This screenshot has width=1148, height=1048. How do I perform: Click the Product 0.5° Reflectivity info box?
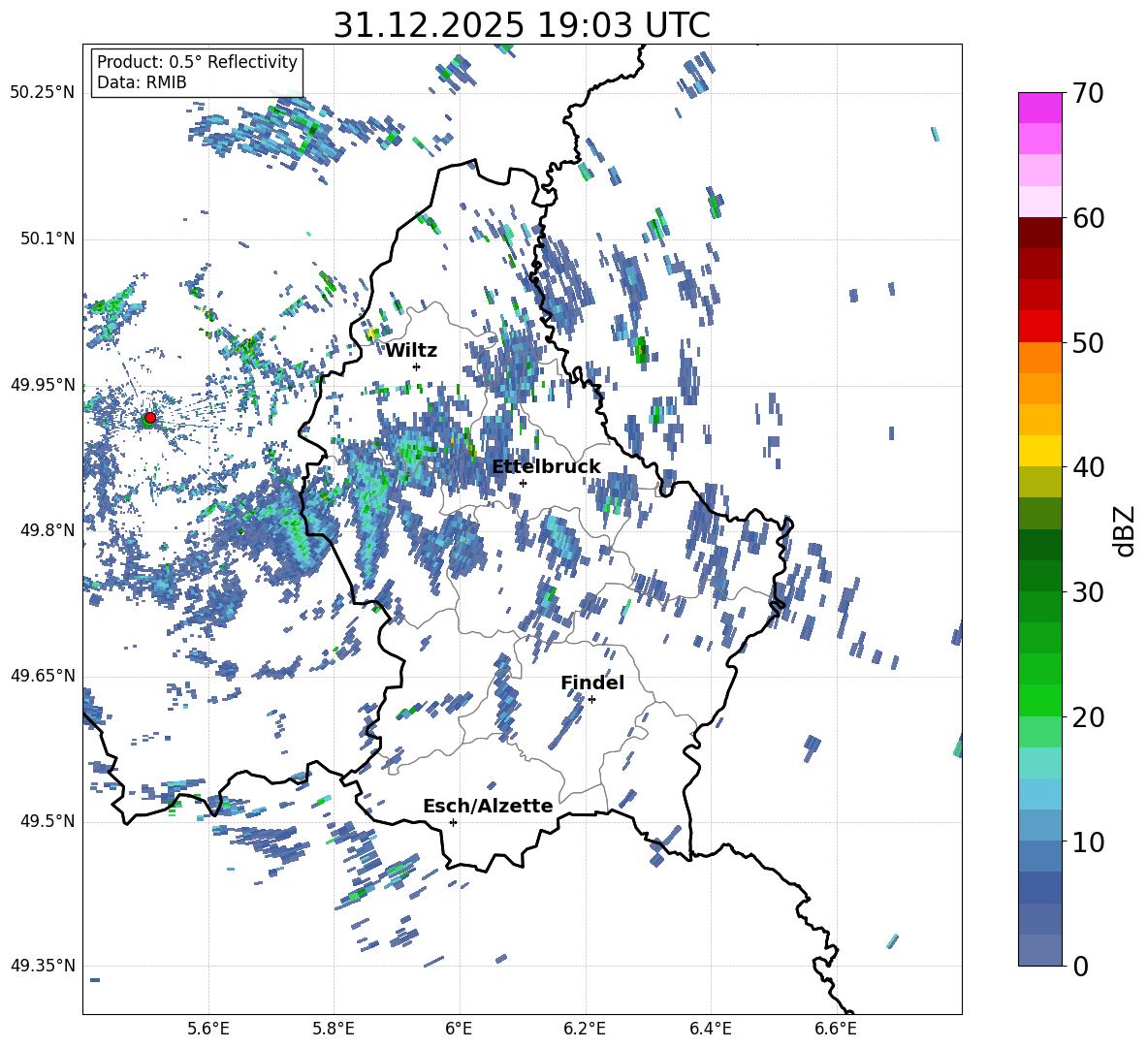point(197,73)
